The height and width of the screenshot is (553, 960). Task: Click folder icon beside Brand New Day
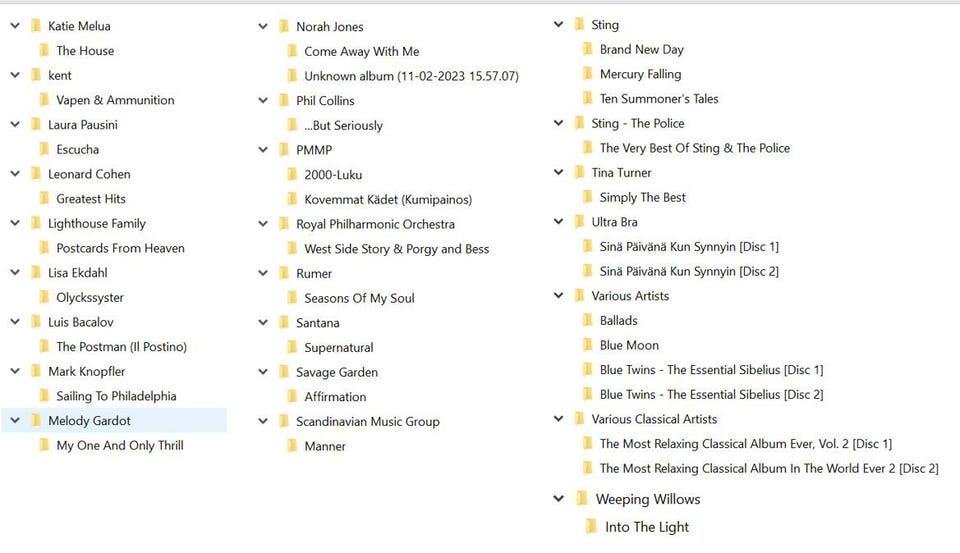tap(588, 49)
